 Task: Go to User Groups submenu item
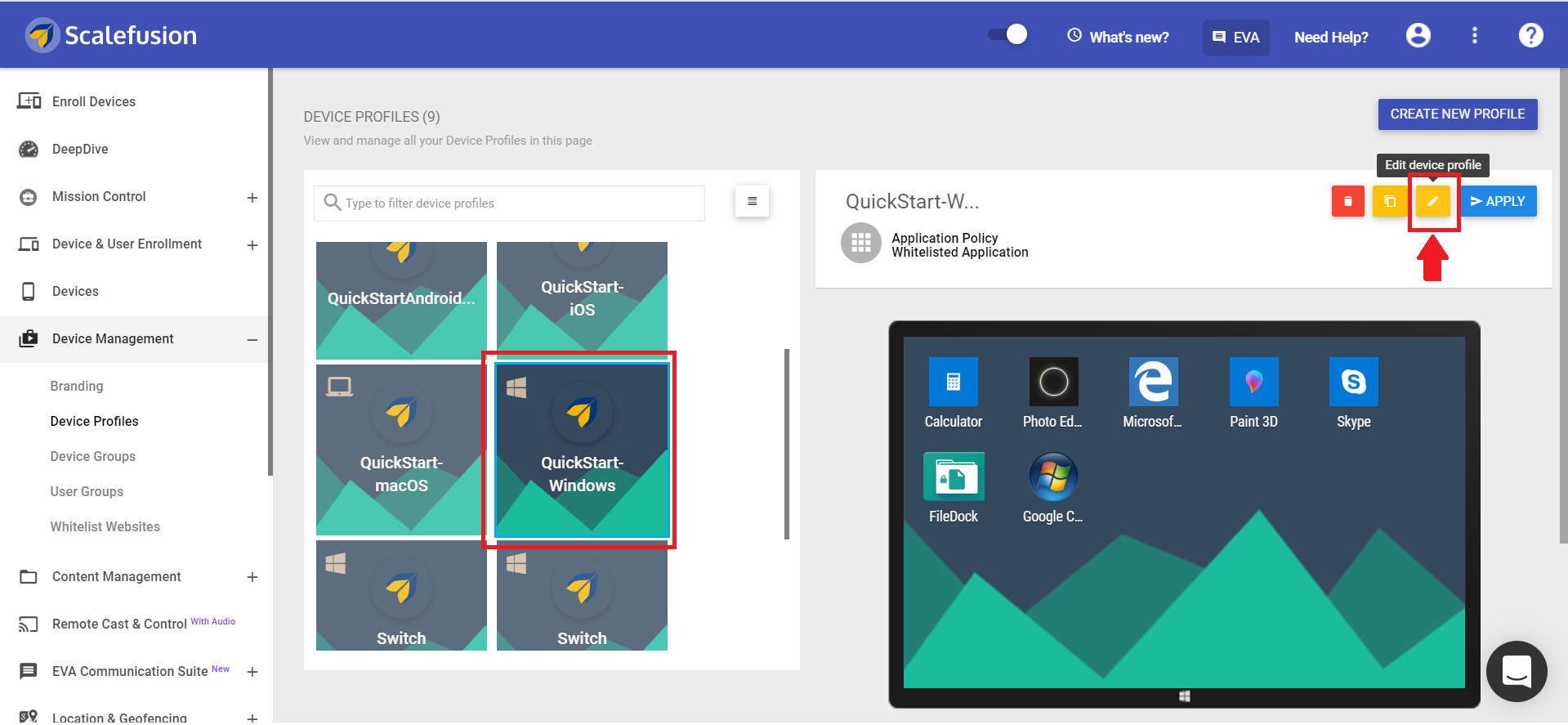click(87, 491)
